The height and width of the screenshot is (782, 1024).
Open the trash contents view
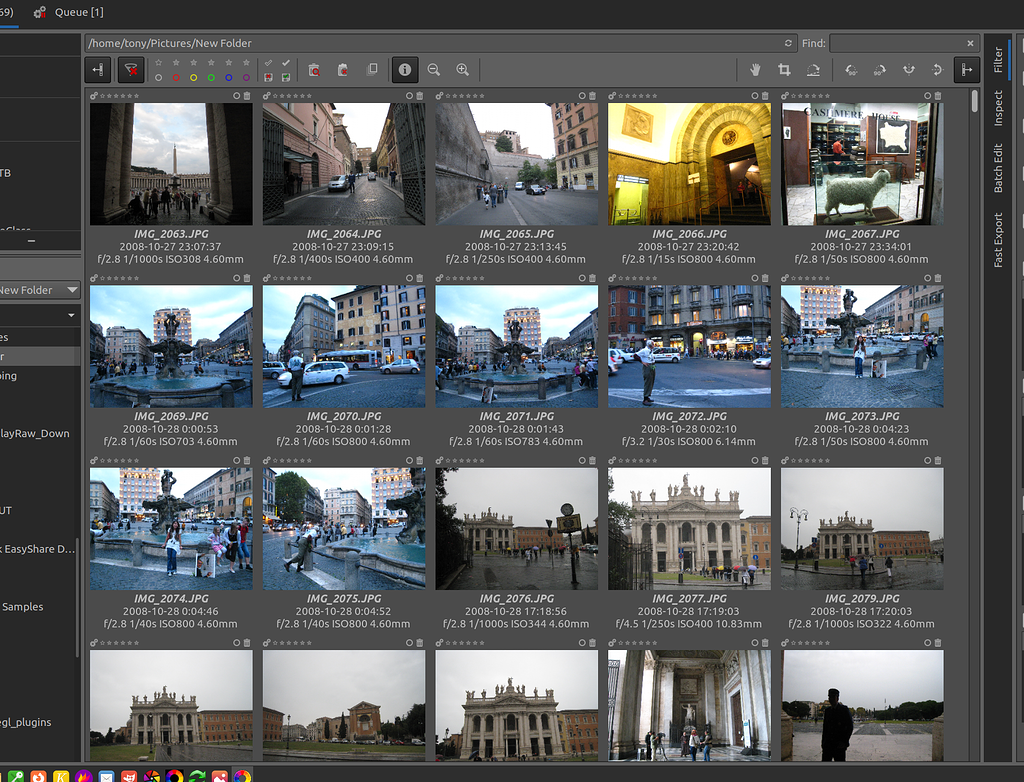(313, 70)
